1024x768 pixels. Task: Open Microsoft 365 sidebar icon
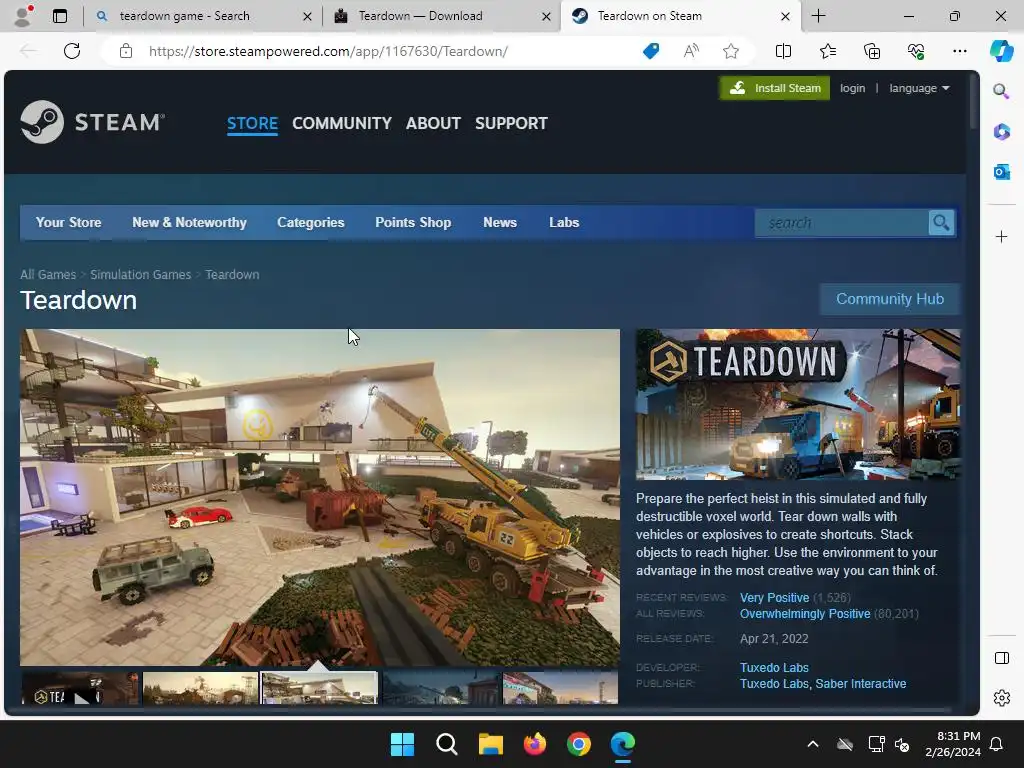point(1001,131)
